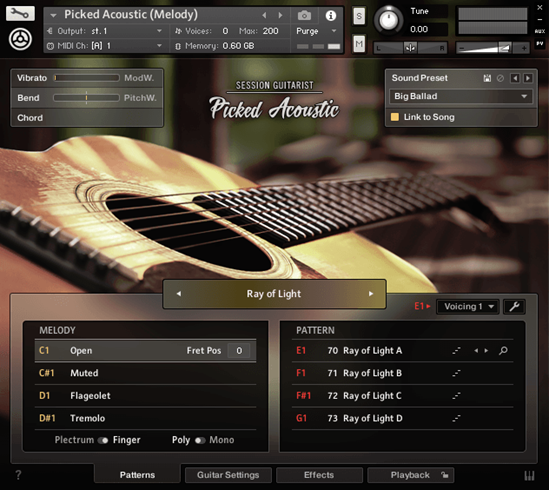This screenshot has width=549, height=490.
Task: Adjust the Bend range slider
Action: pos(86,98)
